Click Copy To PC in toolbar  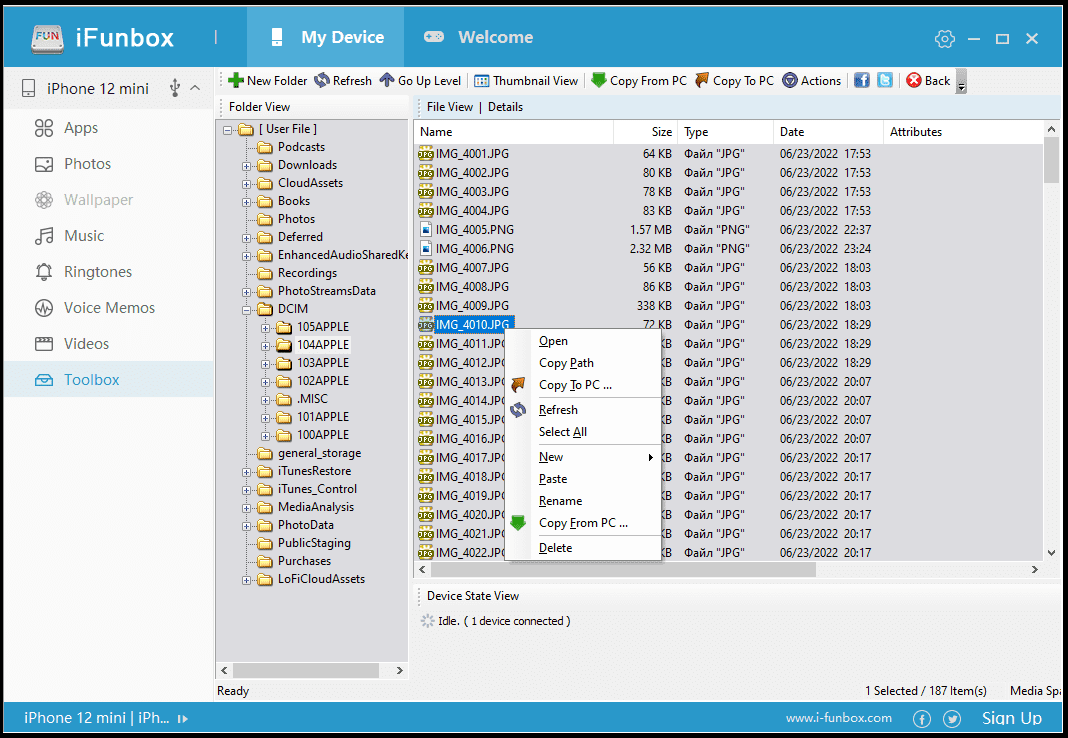point(734,80)
